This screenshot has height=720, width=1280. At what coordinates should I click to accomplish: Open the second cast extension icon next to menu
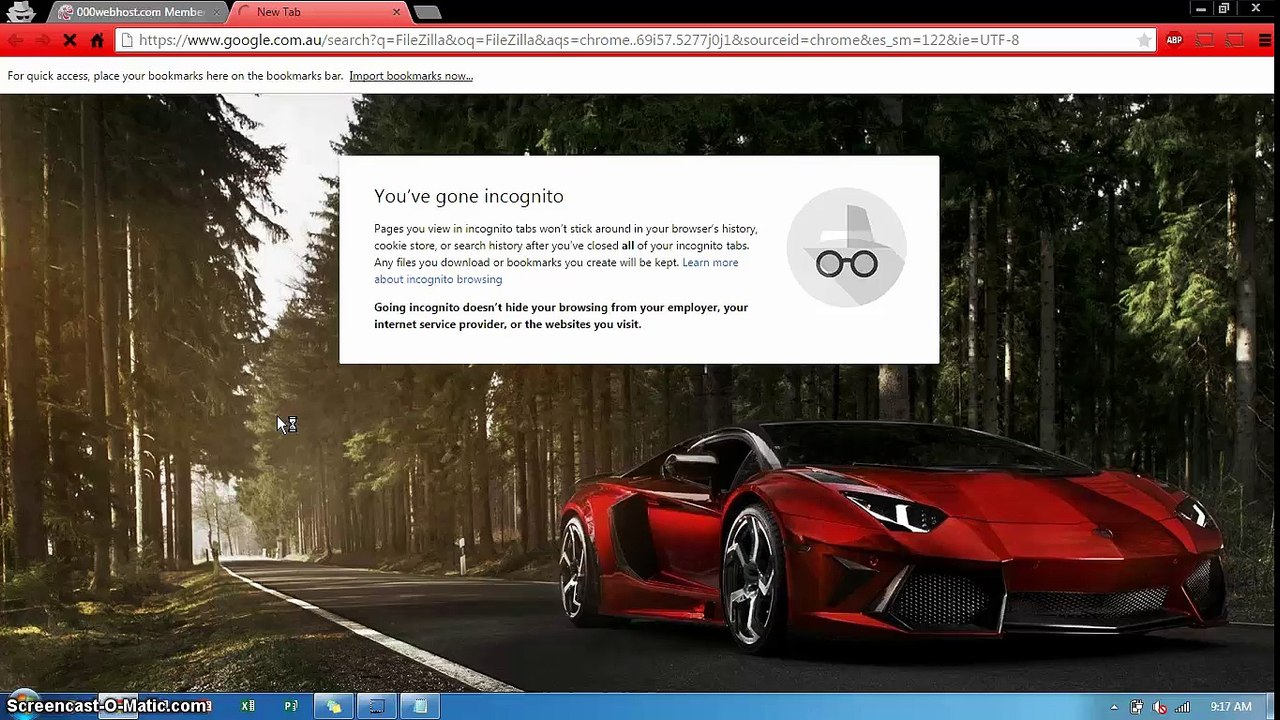tap(1235, 40)
